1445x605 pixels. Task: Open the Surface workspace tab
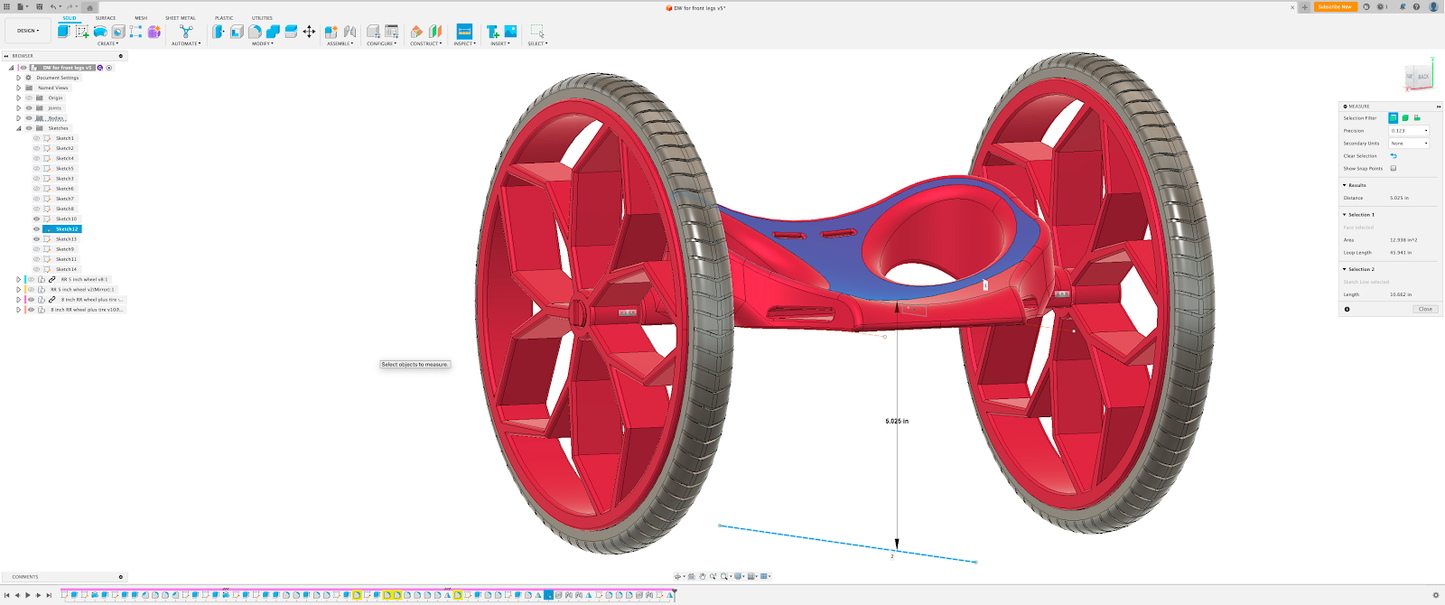(x=105, y=18)
